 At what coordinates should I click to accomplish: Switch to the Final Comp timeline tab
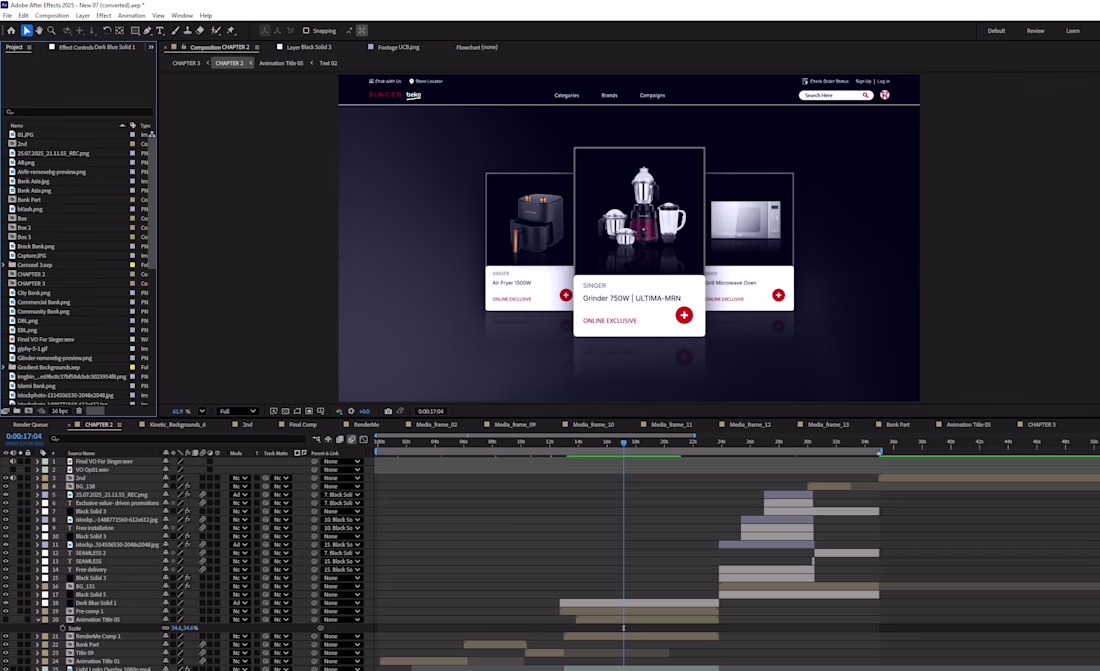pos(302,425)
